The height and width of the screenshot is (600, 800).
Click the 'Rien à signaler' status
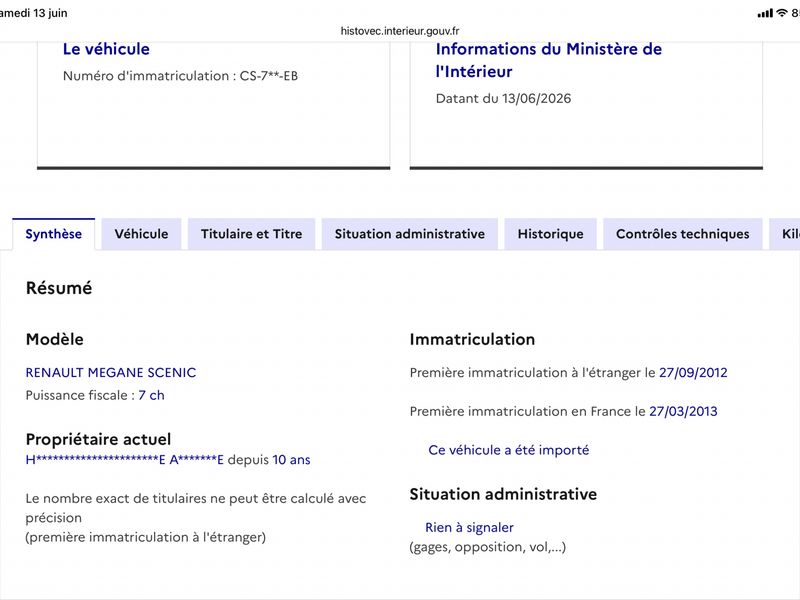click(x=469, y=528)
